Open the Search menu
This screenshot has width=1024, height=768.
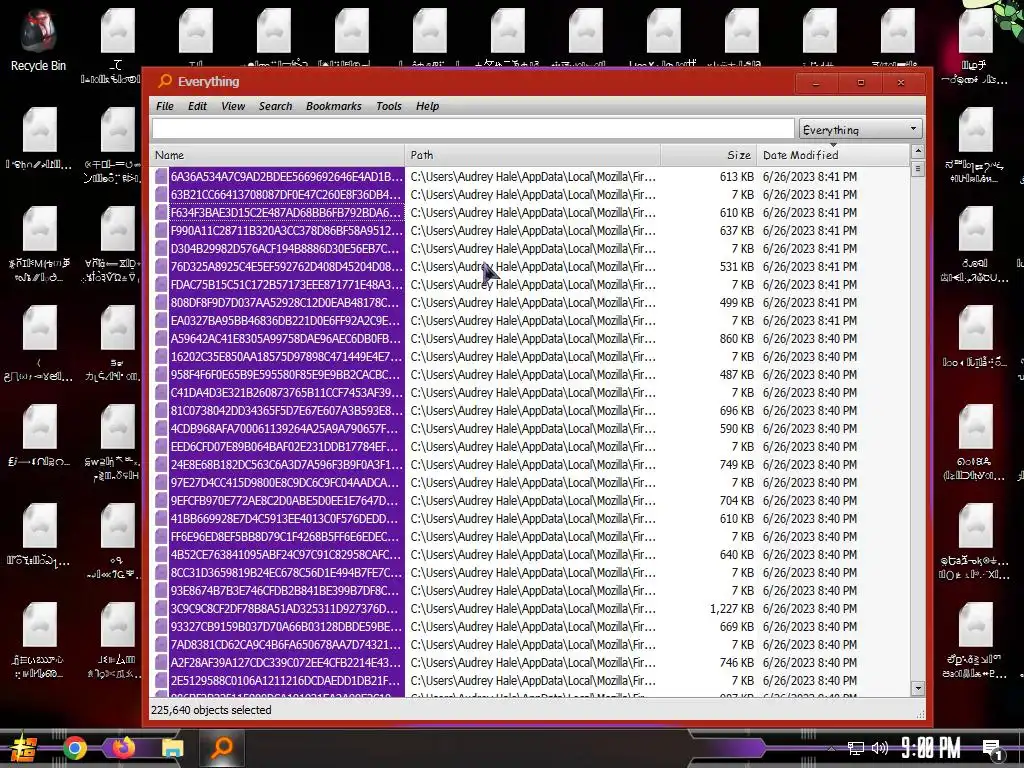275,106
